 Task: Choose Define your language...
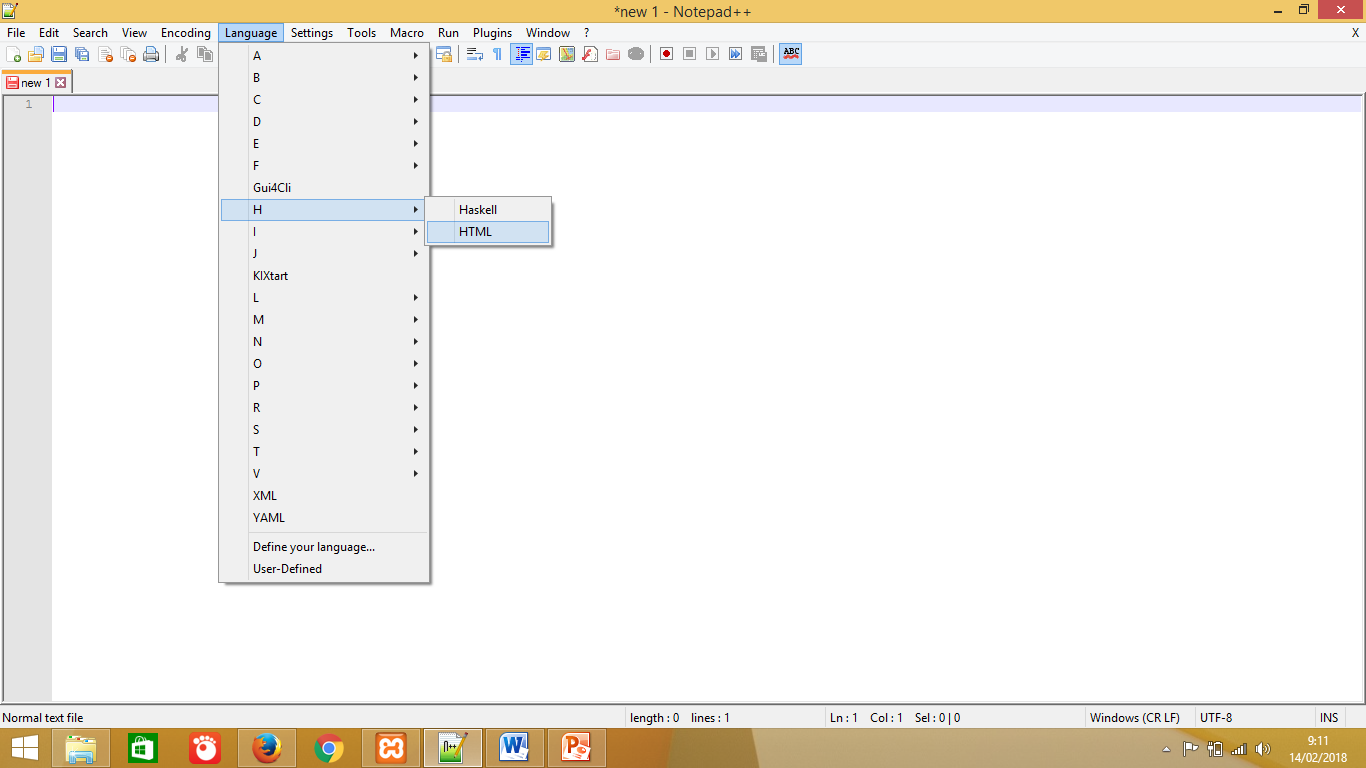[313, 546]
